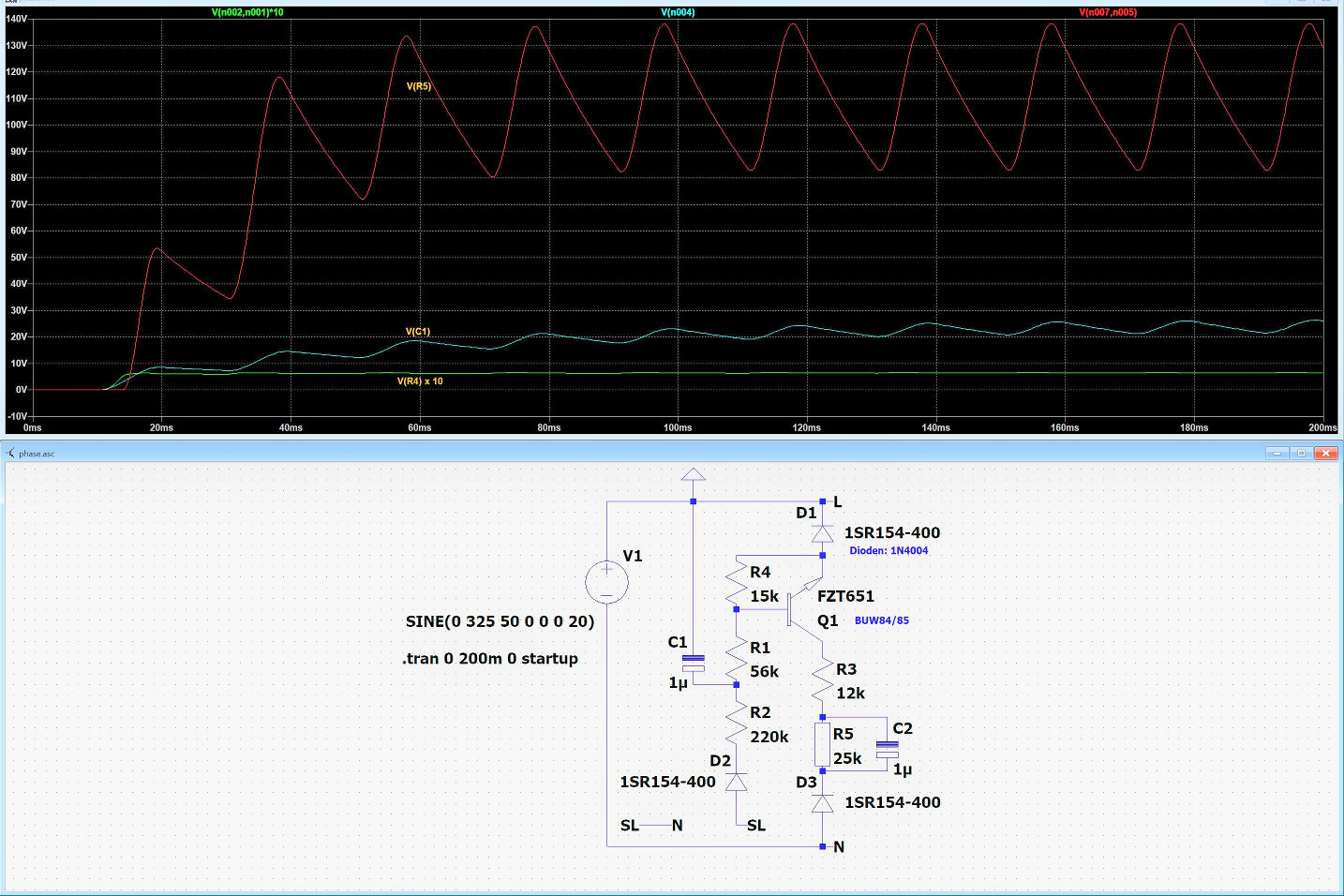The height and width of the screenshot is (896, 1344).
Task: Maximize the phase.asc schematic window
Action: [1301, 454]
